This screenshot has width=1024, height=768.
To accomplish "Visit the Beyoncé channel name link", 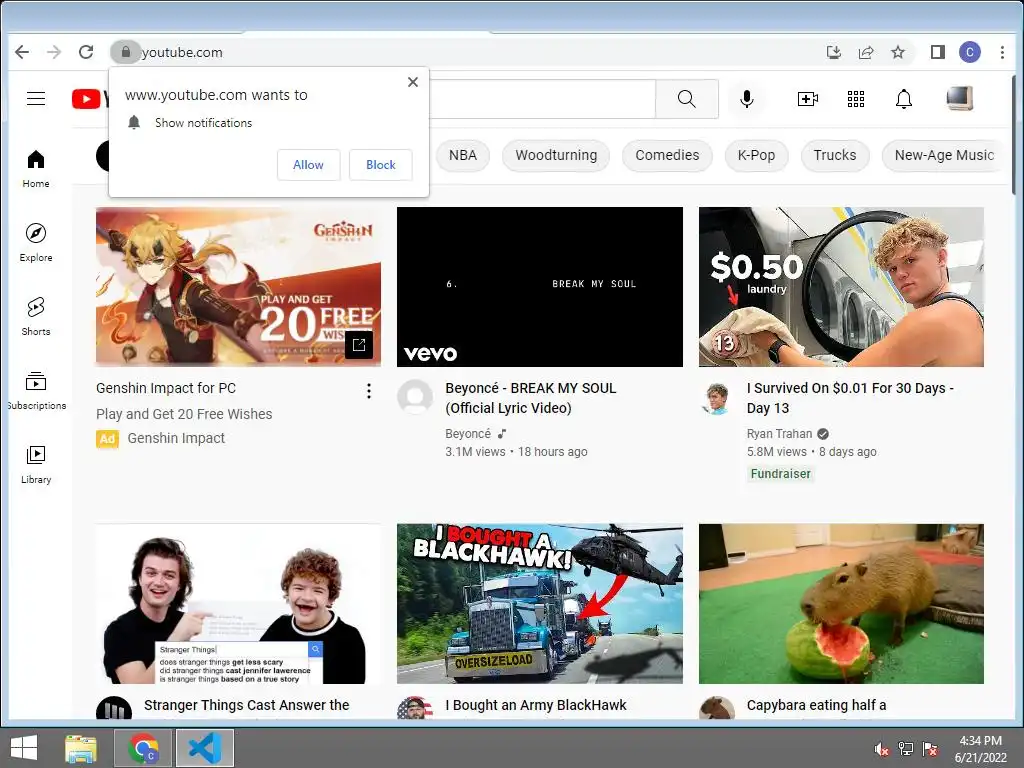I will (x=468, y=434).
